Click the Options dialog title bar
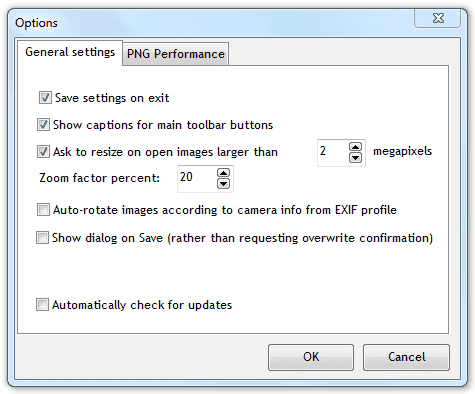 pos(213,23)
